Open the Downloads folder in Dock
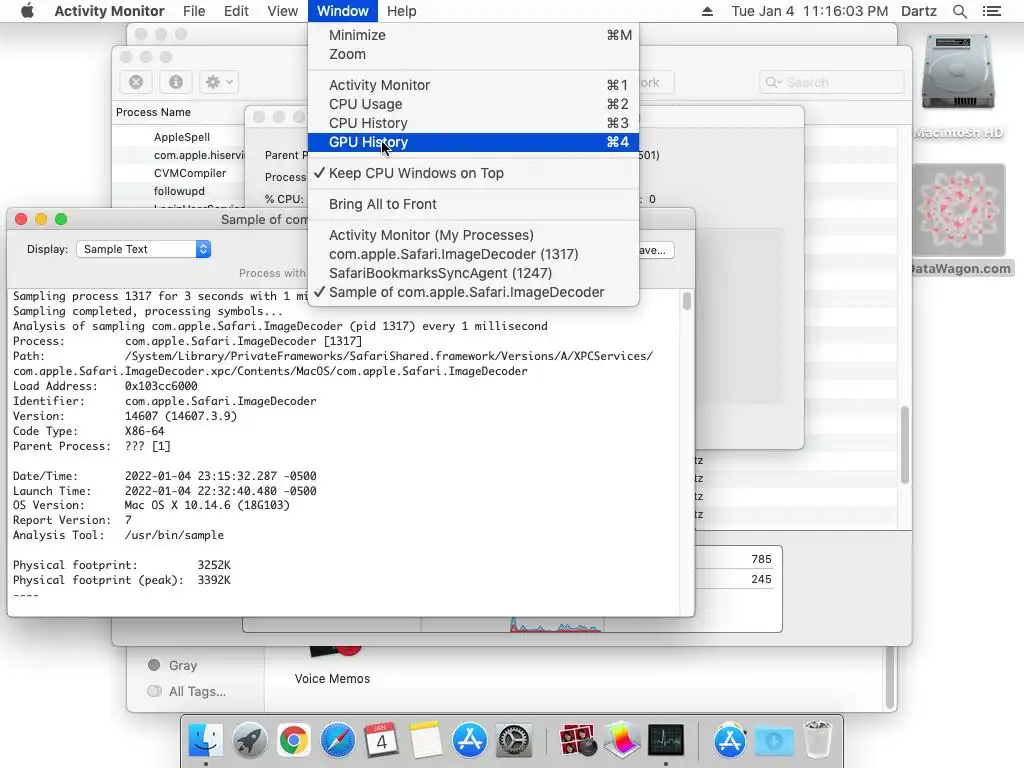Viewport: 1024px width, 768px height. pos(774,741)
